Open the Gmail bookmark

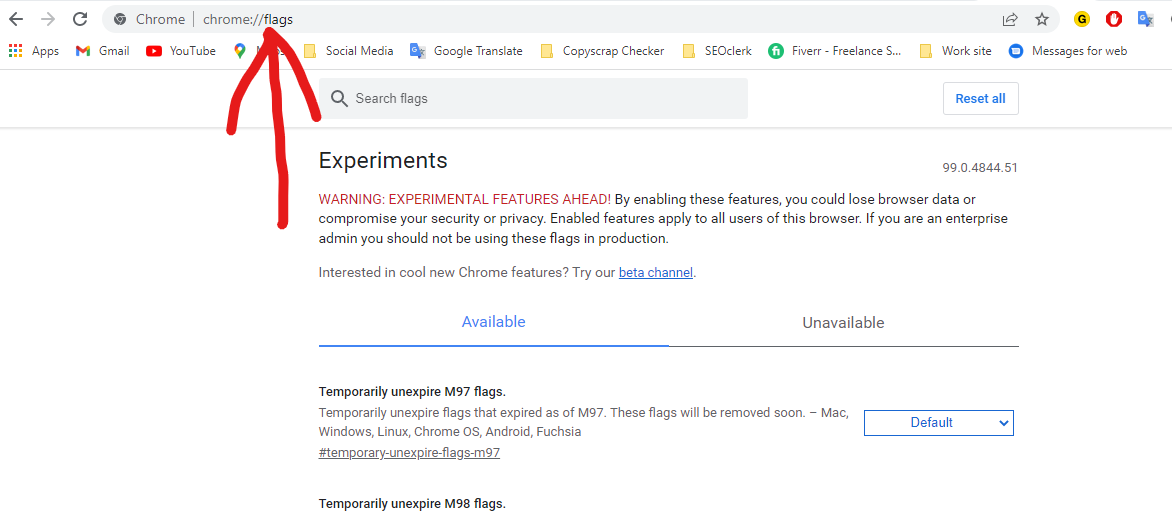click(x=102, y=51)
